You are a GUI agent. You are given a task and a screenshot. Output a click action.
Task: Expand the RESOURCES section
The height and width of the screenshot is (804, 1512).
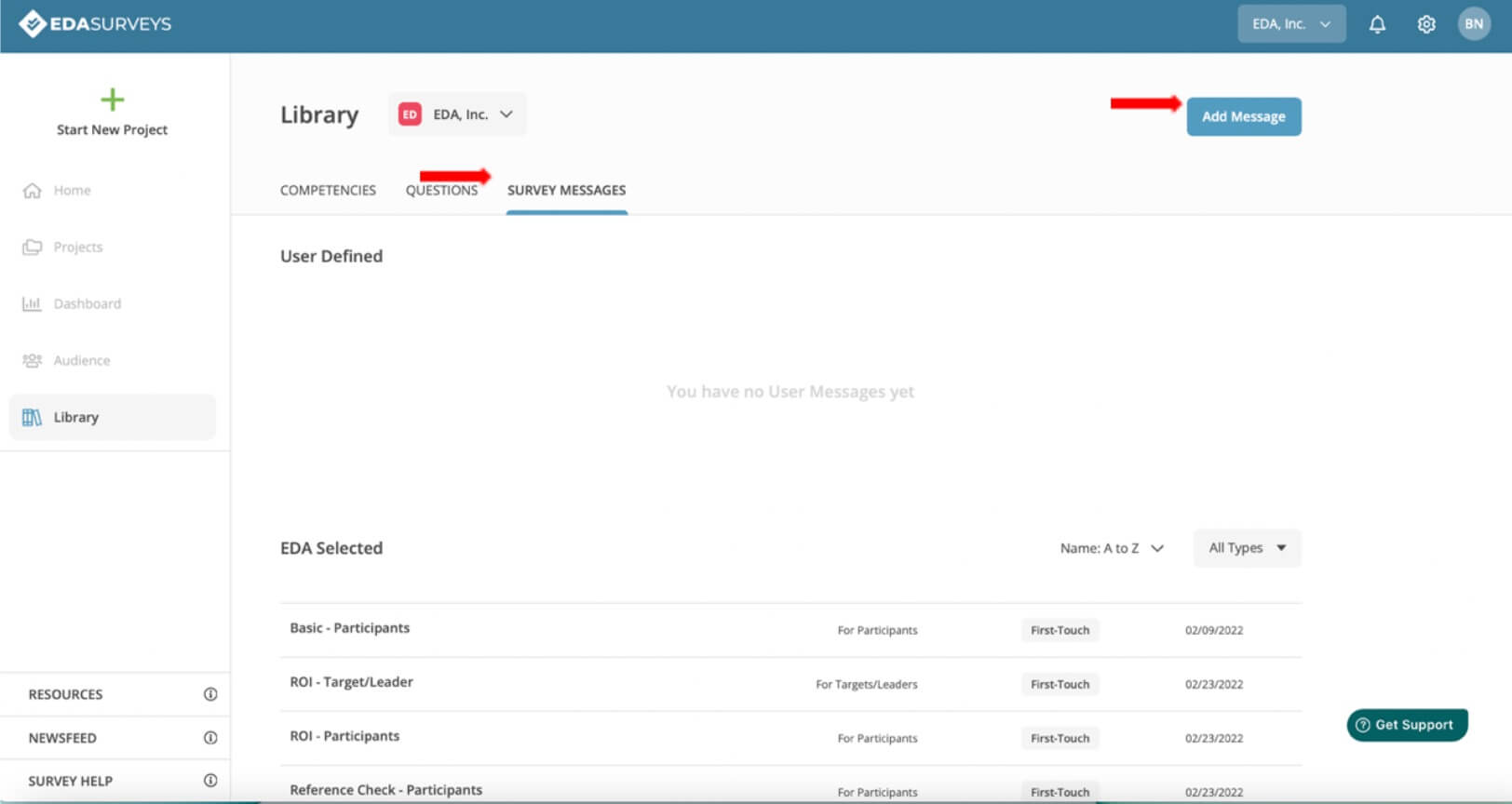coord(115,694)
